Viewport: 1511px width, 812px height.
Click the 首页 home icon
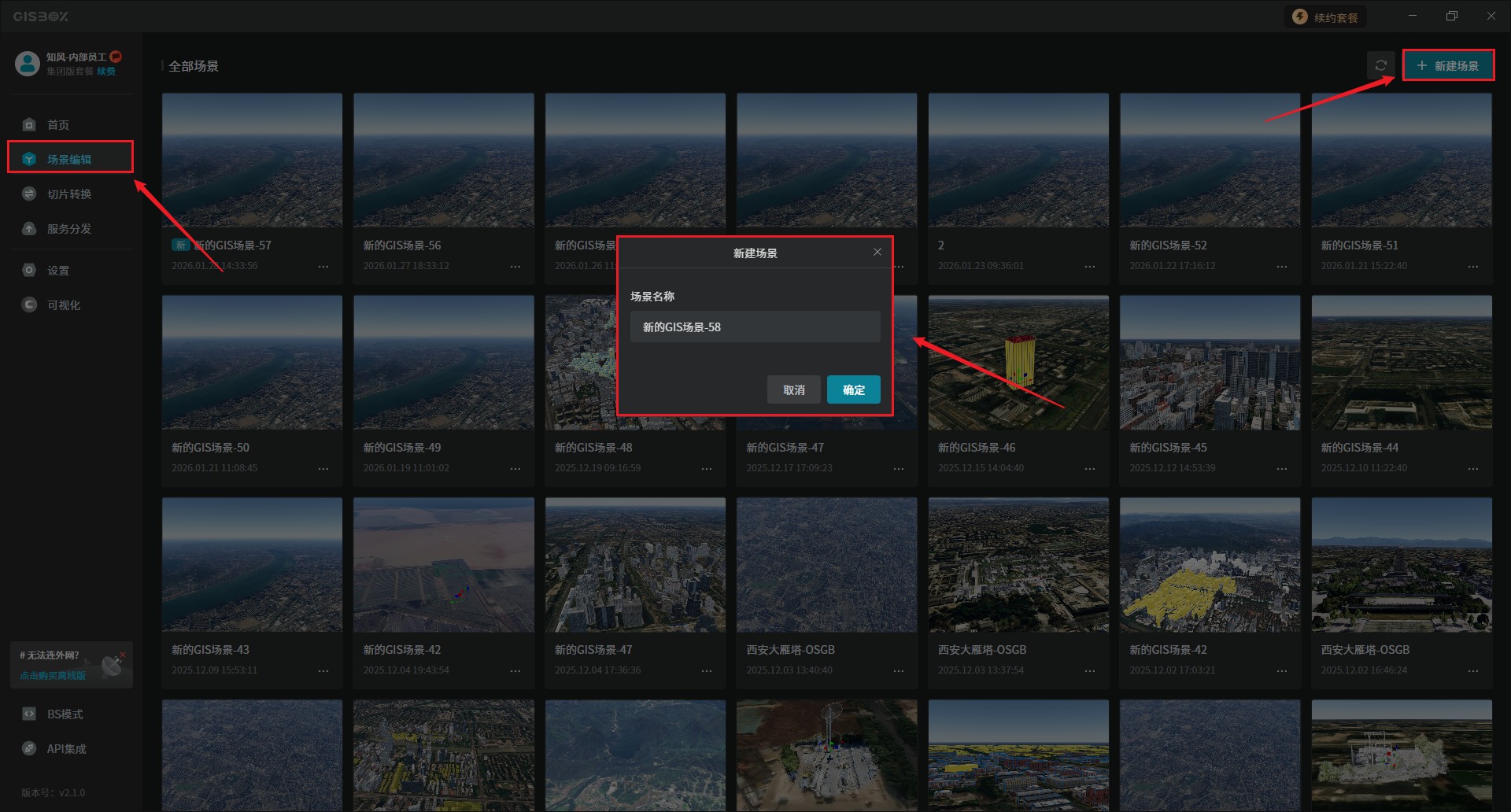(29, 125)
